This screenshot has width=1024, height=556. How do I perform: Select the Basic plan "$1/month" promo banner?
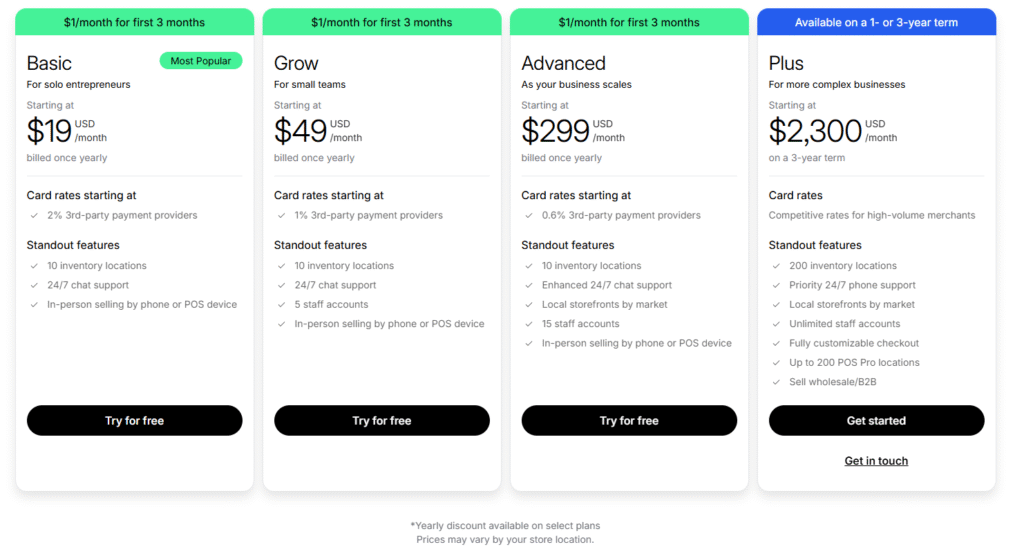134,22
